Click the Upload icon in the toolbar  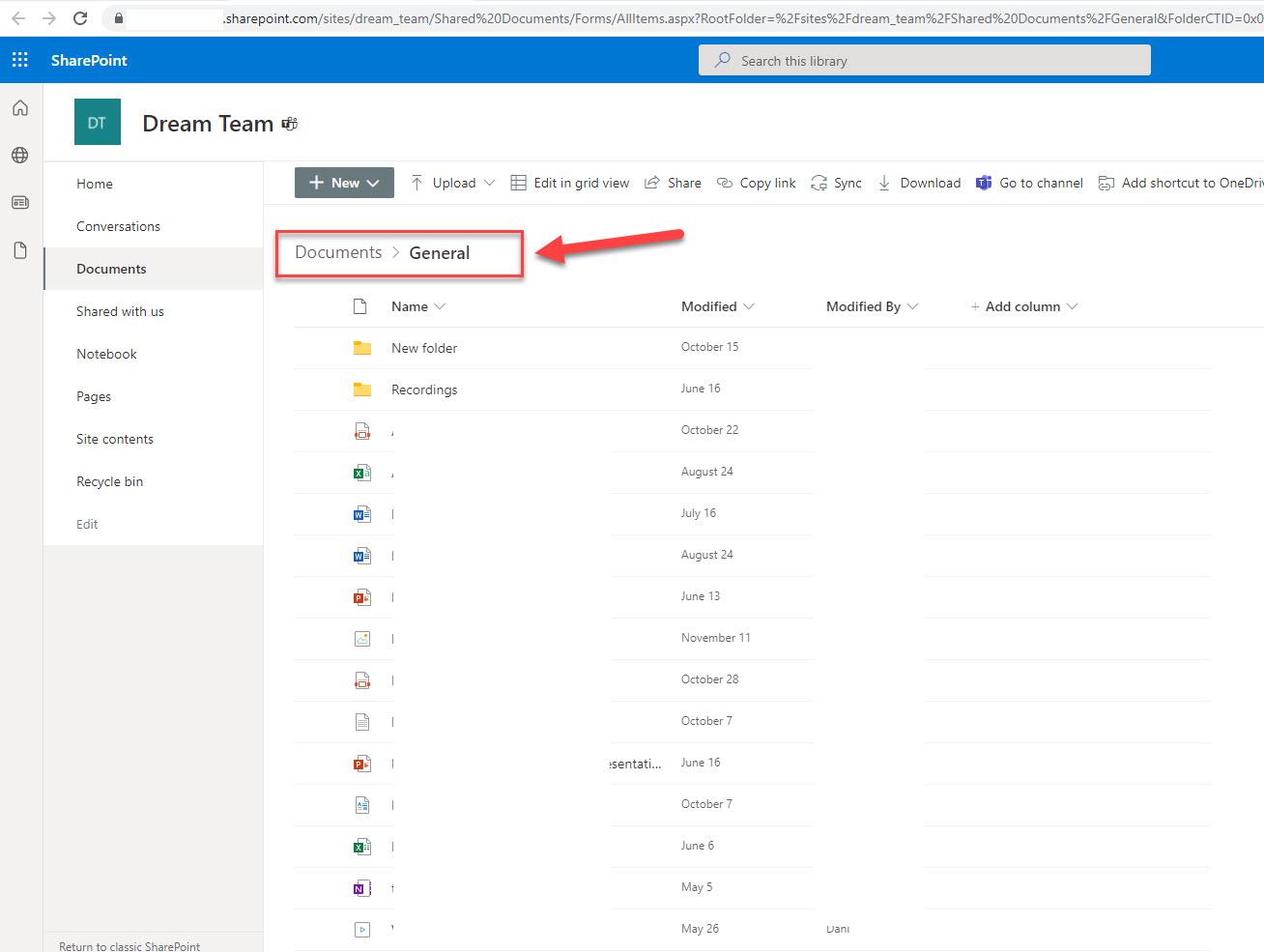point(417,183)
